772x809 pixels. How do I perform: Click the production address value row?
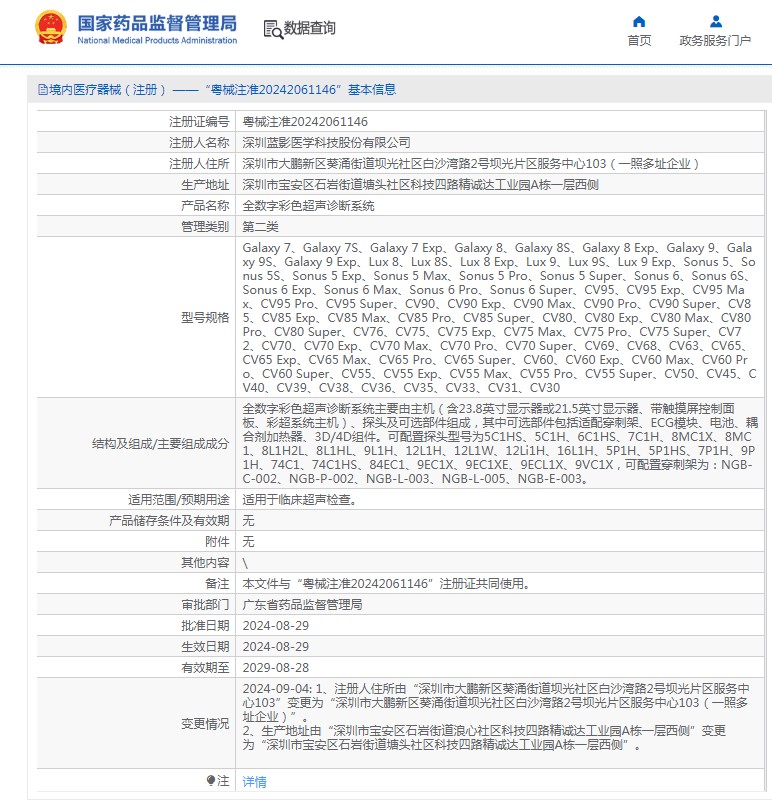(x=500, y=185)
